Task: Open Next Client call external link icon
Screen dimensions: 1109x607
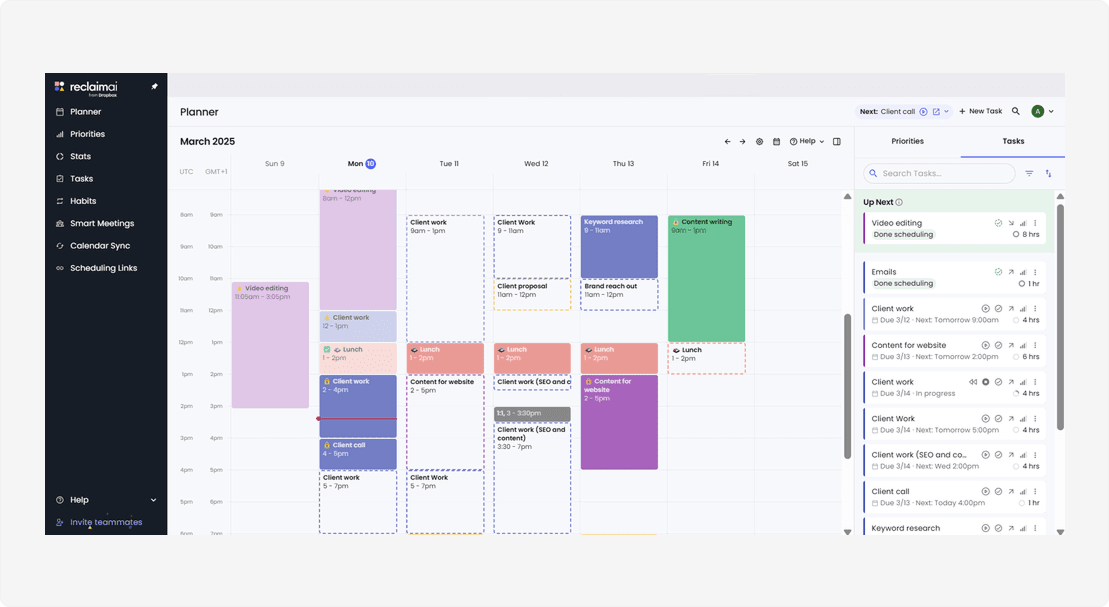Action: tap(936, 112)
